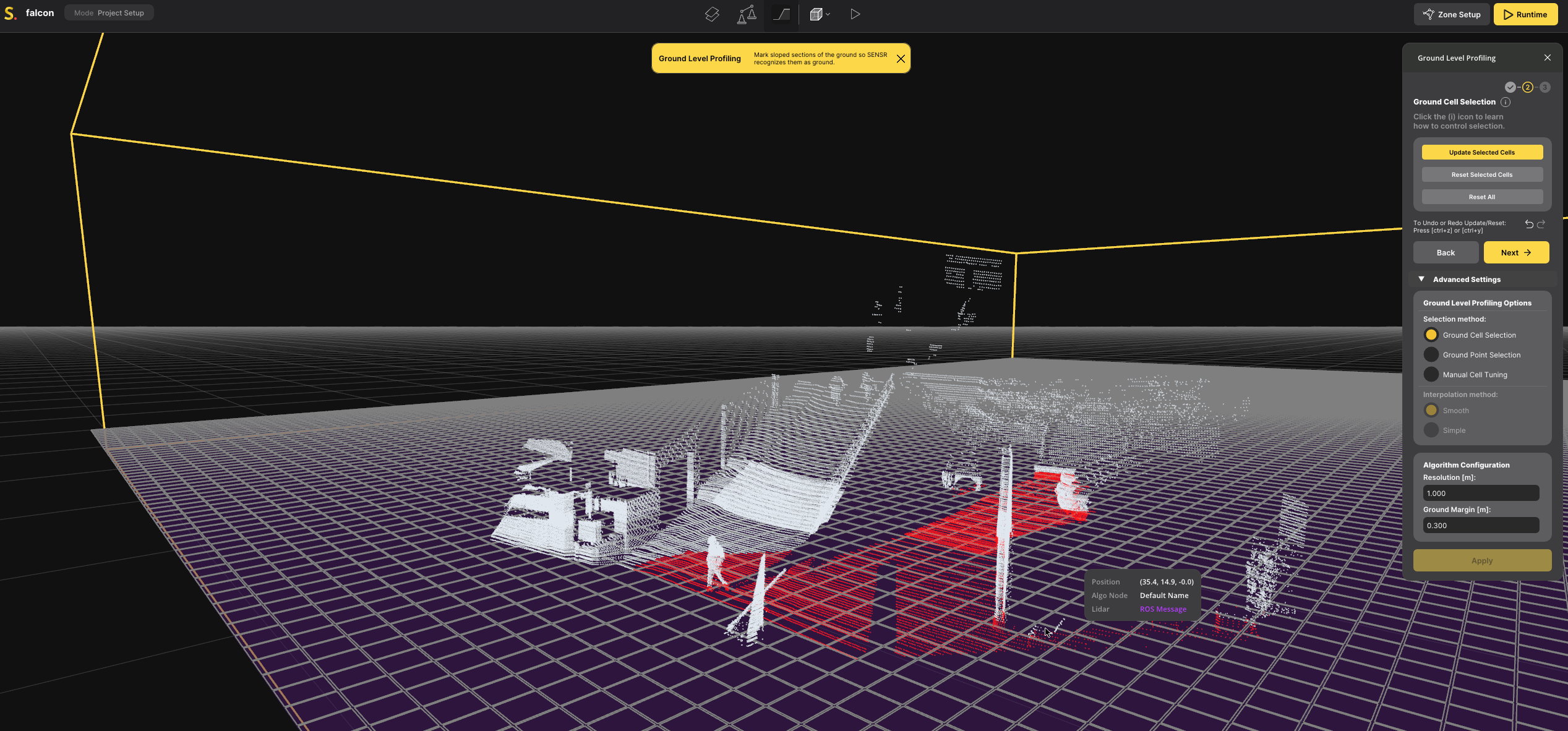This screenshot has height=731, width=1568.
Task: Click the SENSR logo icon
Action: click(10, 13)
